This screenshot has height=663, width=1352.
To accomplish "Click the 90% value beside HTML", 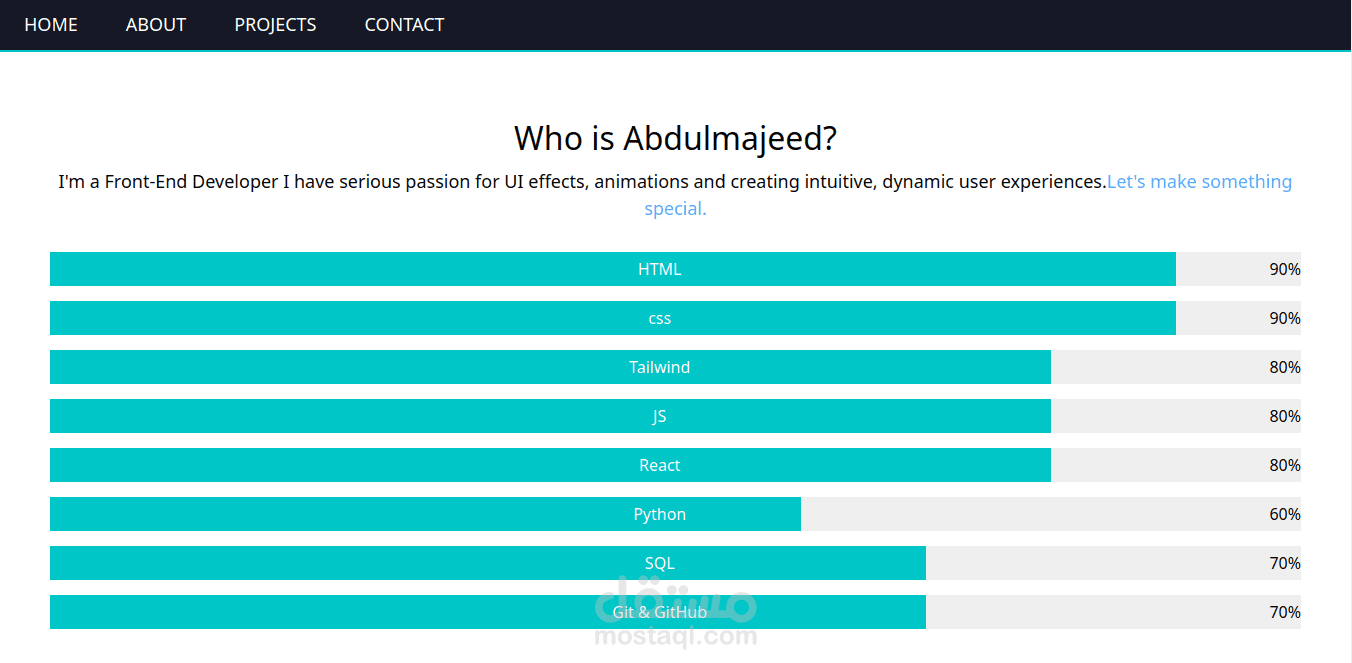I will click(x=1284, y=269).
